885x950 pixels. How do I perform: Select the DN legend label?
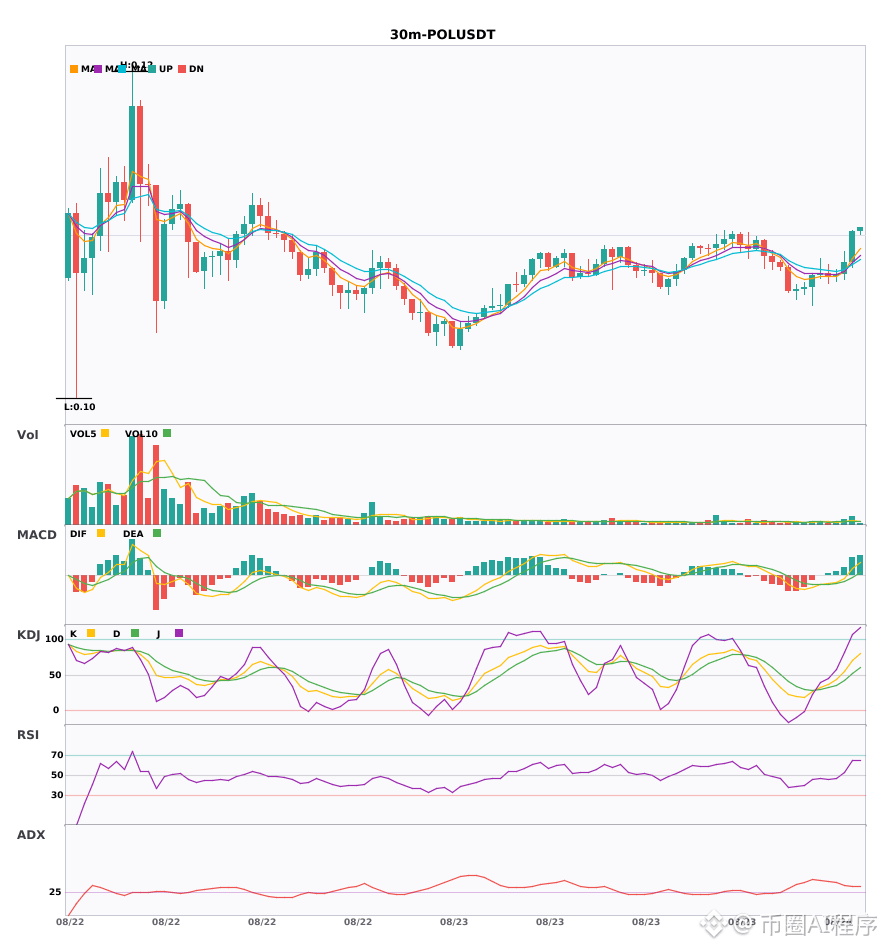click(x=196, y=69)
